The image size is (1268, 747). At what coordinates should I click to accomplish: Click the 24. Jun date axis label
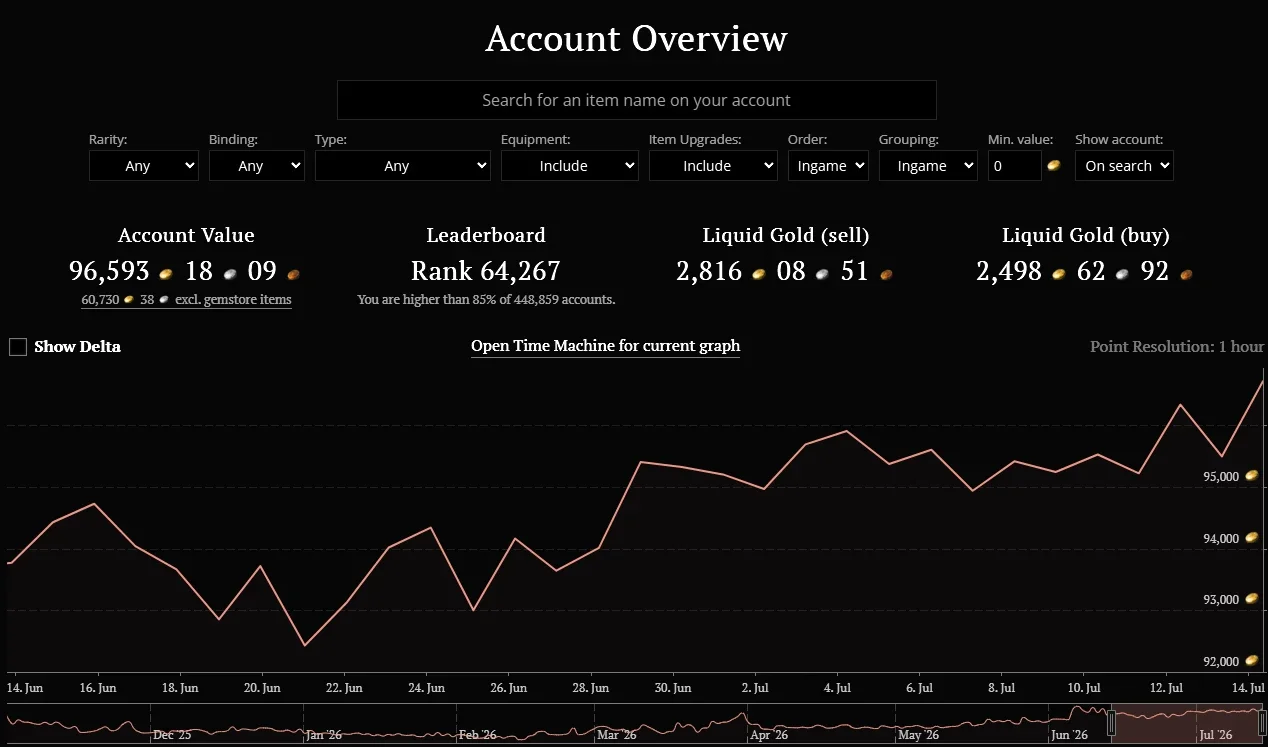427,688
